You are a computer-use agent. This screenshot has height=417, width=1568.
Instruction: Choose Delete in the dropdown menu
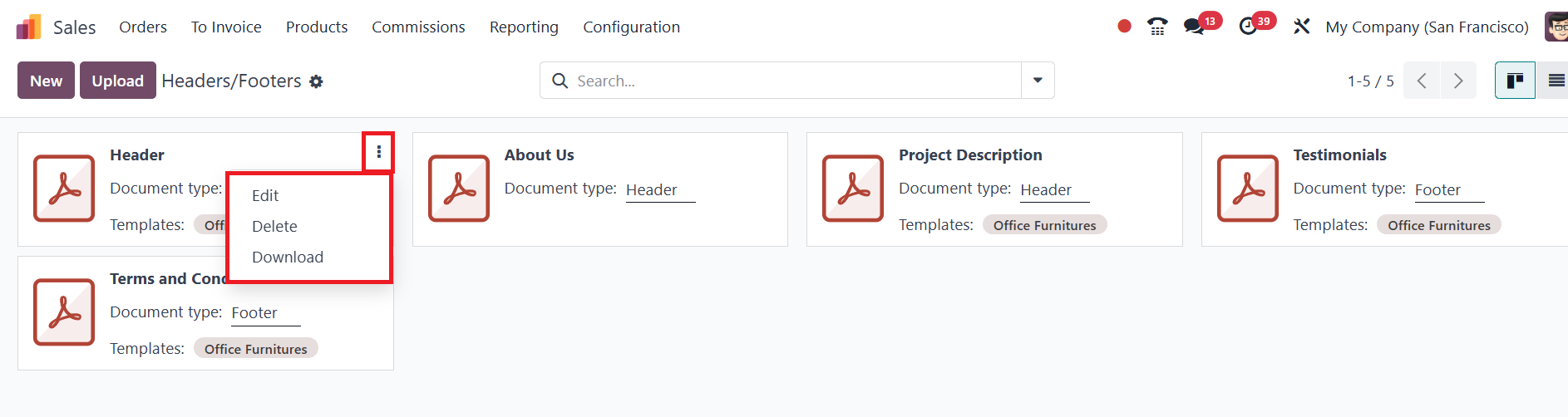[274, 227]
